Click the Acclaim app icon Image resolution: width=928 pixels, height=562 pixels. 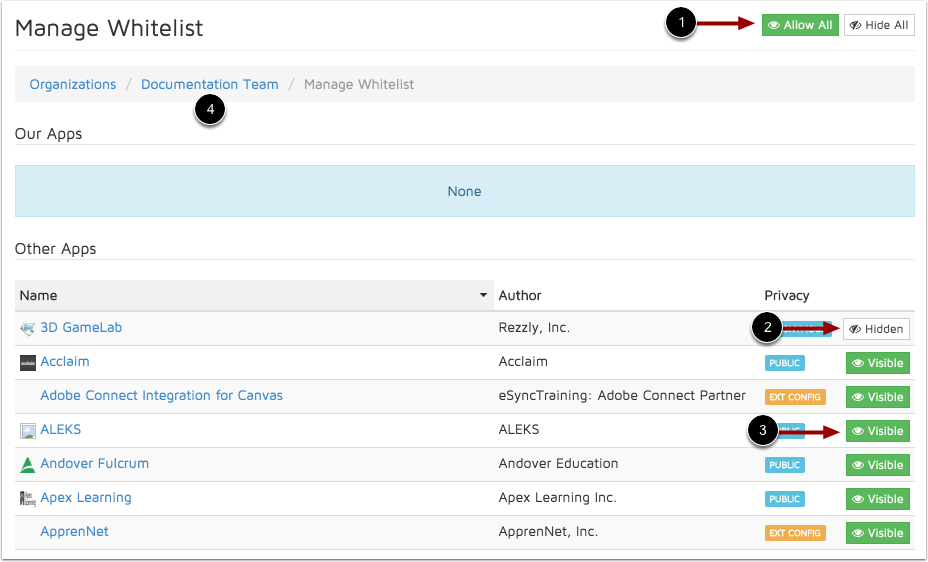[28, 363]
